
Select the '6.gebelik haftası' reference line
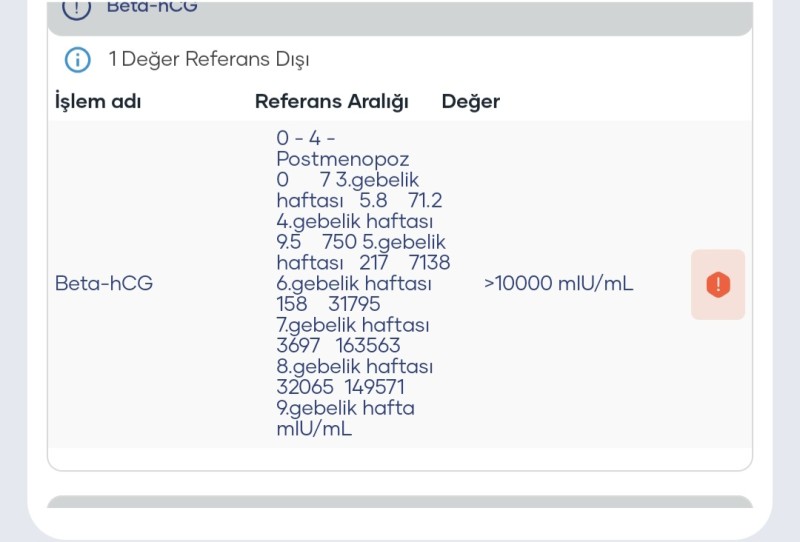(x=354, y=284)
